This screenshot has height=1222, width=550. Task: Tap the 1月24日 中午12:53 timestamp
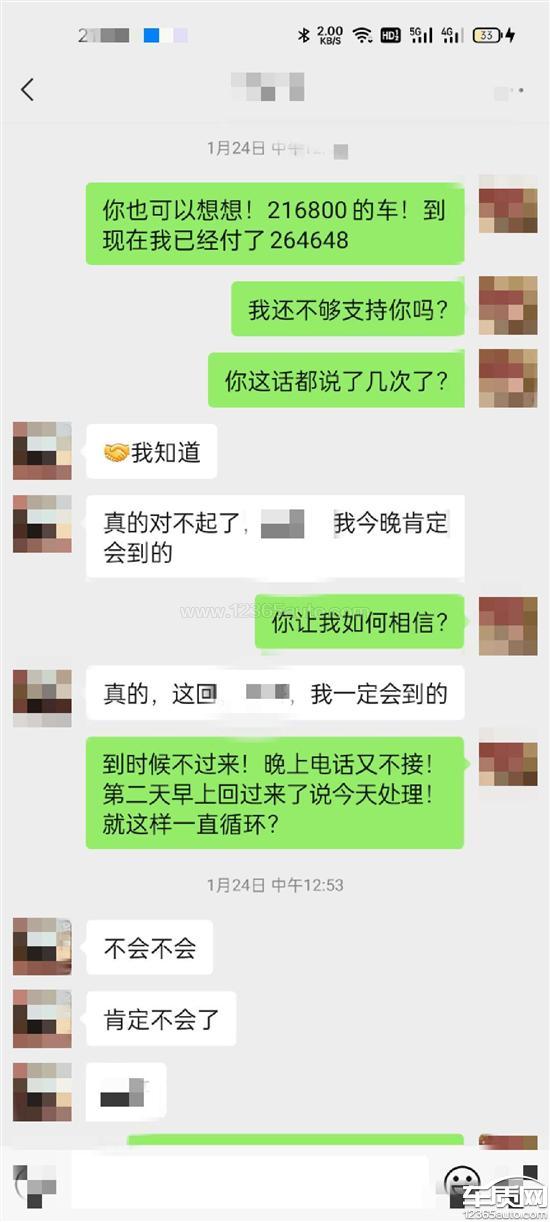point(275,885)
